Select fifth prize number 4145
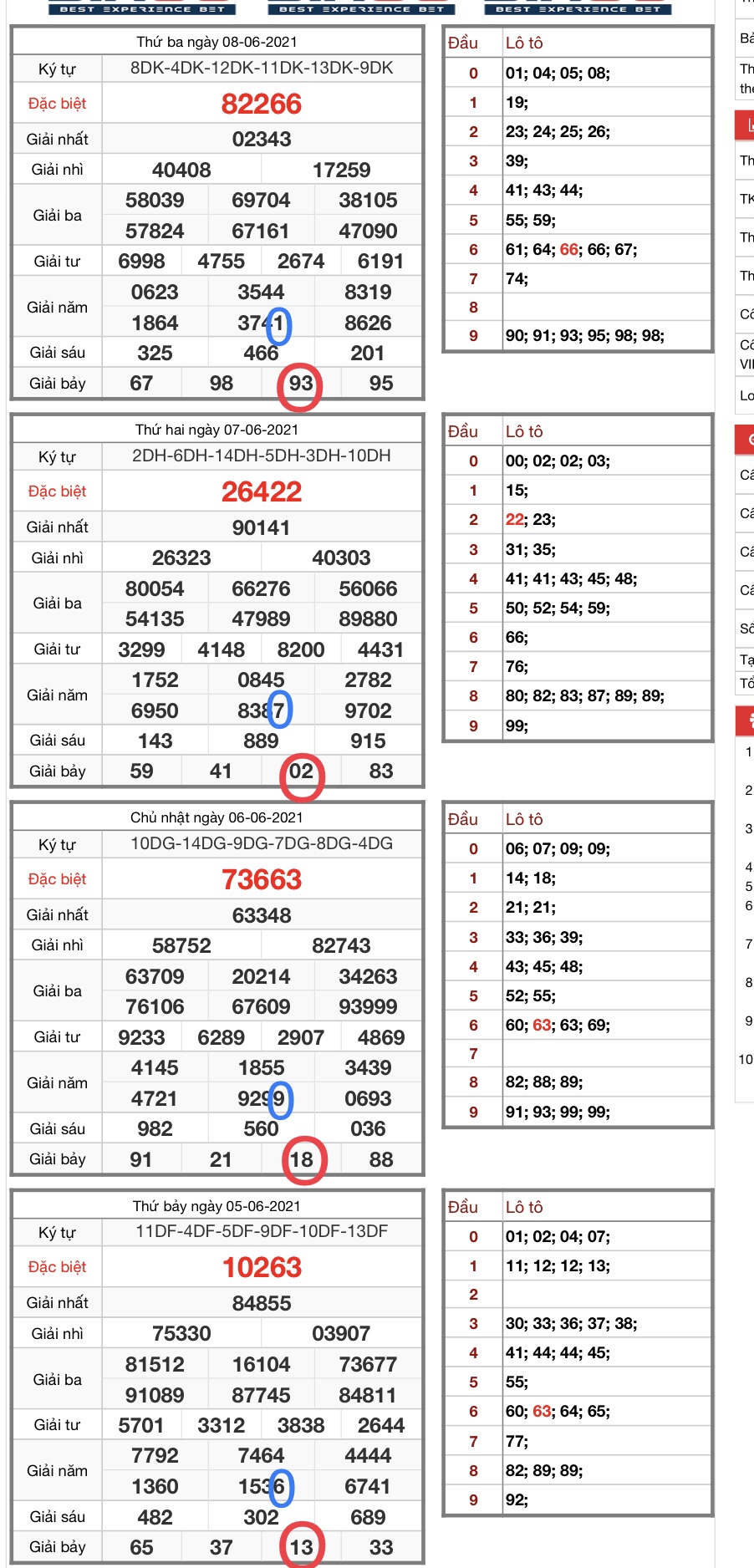The image size is (754, 1568). [x=155, y=1067]
